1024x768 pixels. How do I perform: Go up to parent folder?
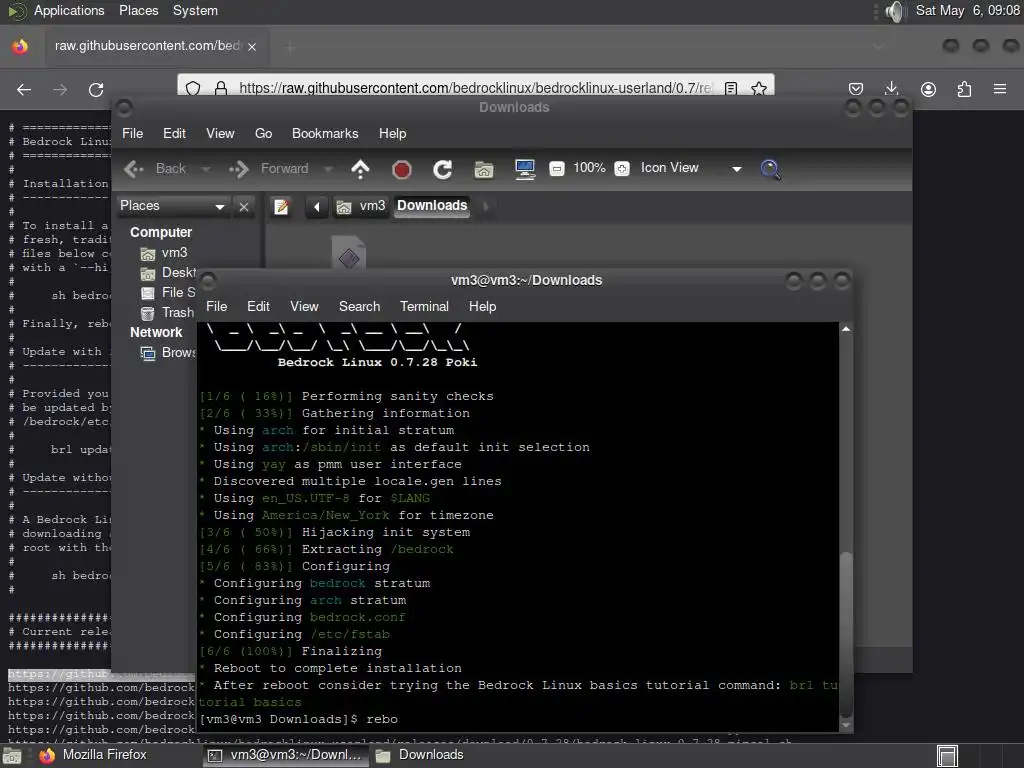click(360, 169)
